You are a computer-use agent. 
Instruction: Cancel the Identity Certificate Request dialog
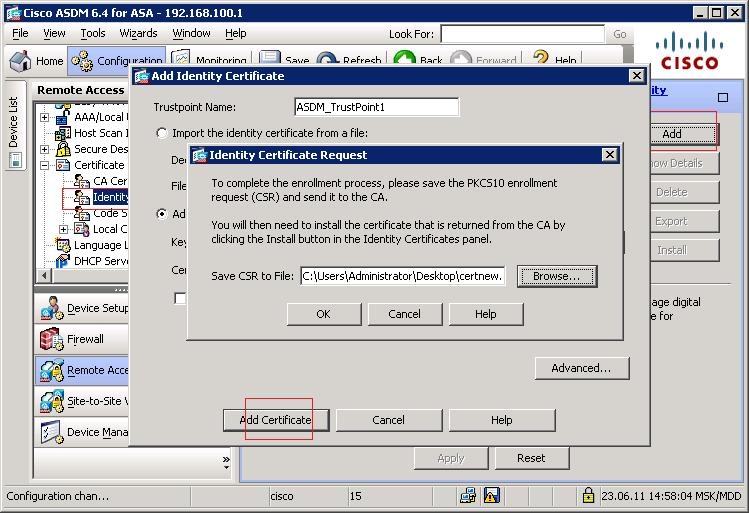click(x=405, y=314)
